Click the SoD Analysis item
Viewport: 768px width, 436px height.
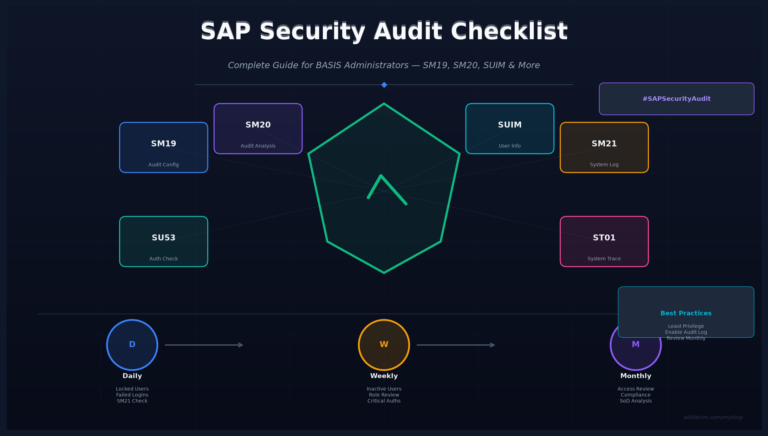636,401
